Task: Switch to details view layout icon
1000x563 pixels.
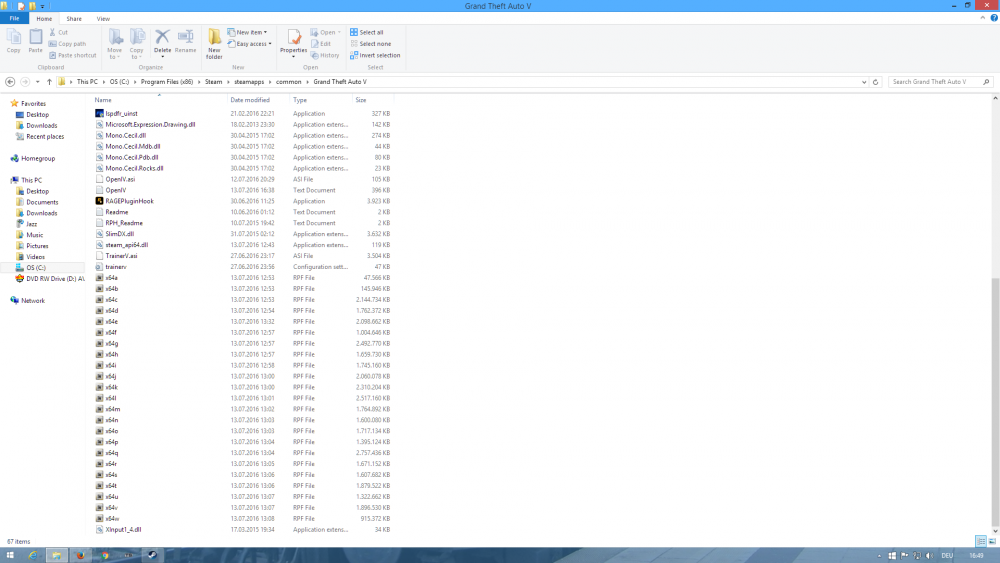Action: point(981,541)
